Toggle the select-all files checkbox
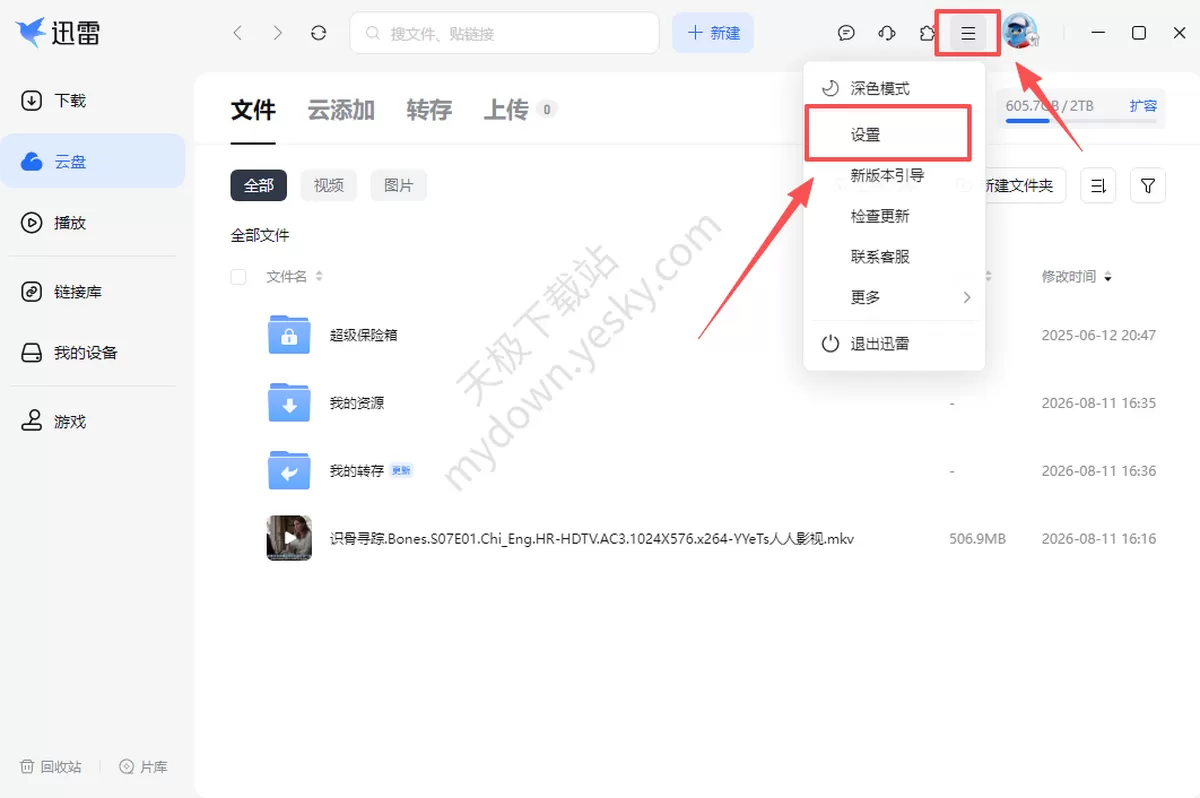 coord(238,277)
